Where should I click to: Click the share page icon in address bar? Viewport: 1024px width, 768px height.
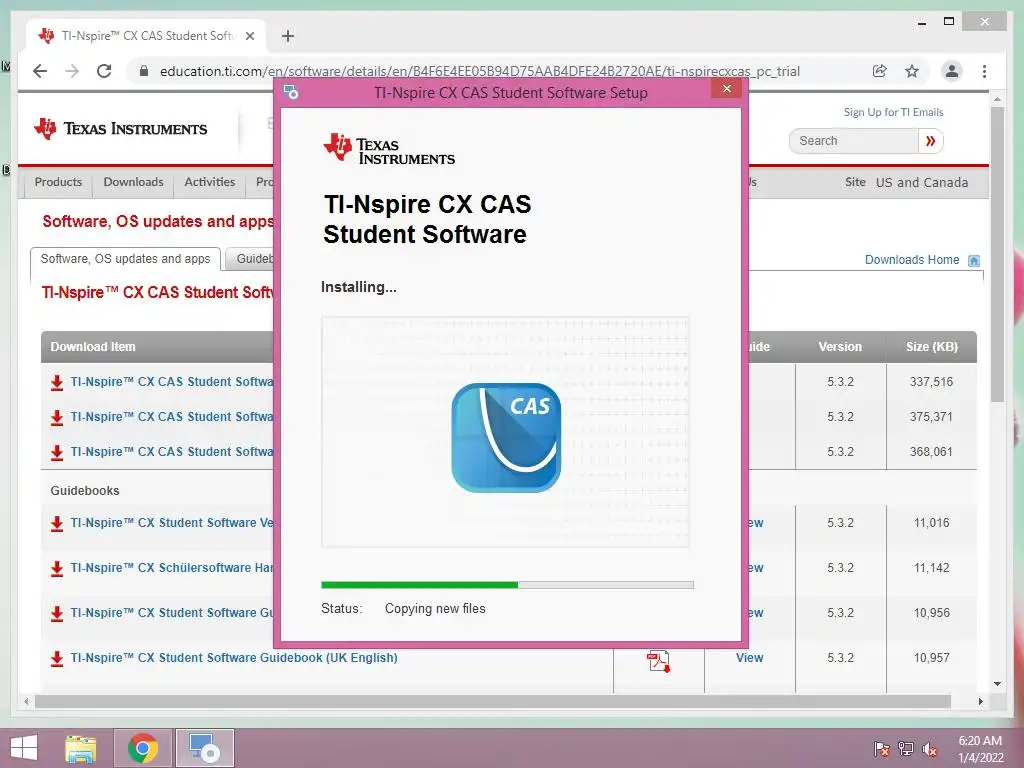pos(880,71)
